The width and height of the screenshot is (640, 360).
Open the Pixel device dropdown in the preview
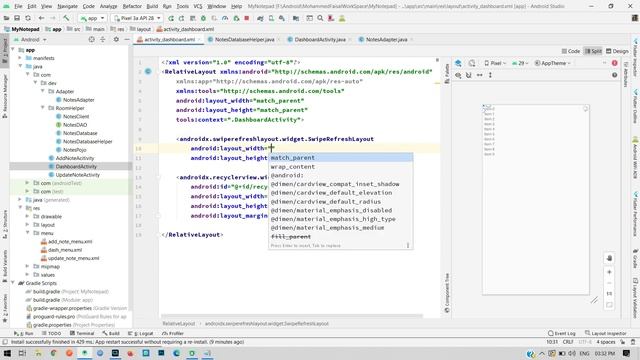click(x=495, y=63)
